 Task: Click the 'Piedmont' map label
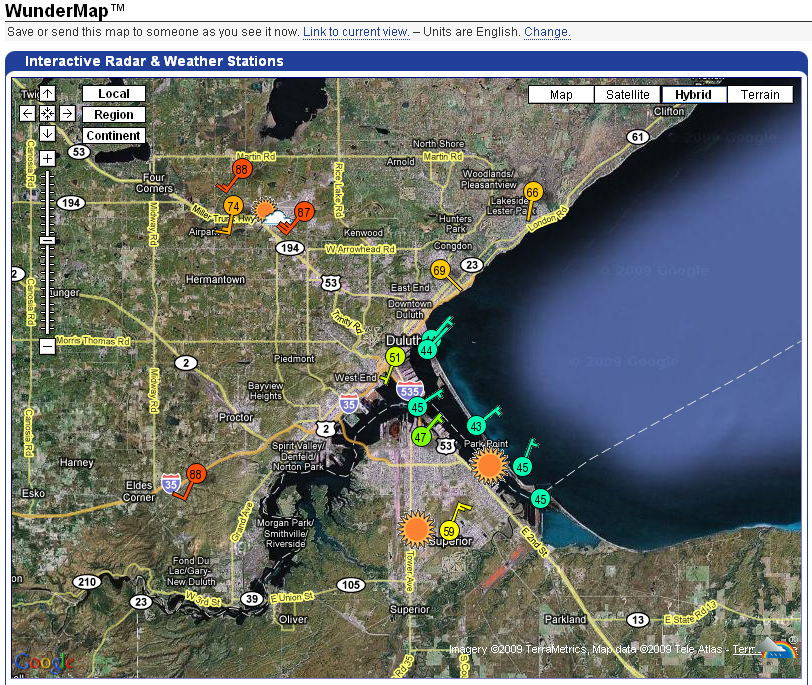coord(294,358)
